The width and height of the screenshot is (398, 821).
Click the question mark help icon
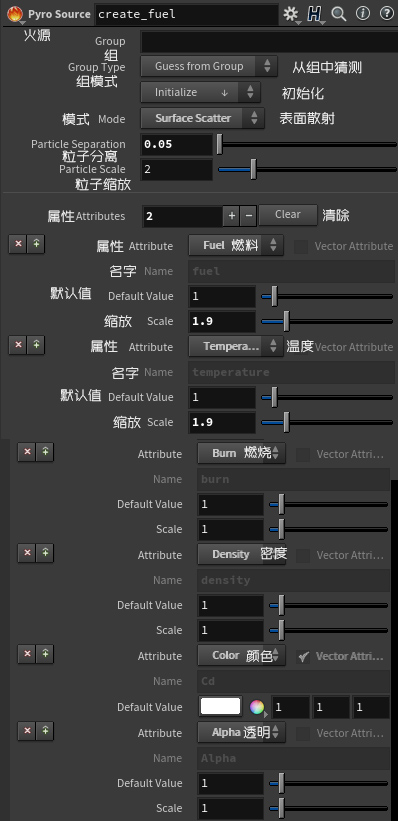386,14
